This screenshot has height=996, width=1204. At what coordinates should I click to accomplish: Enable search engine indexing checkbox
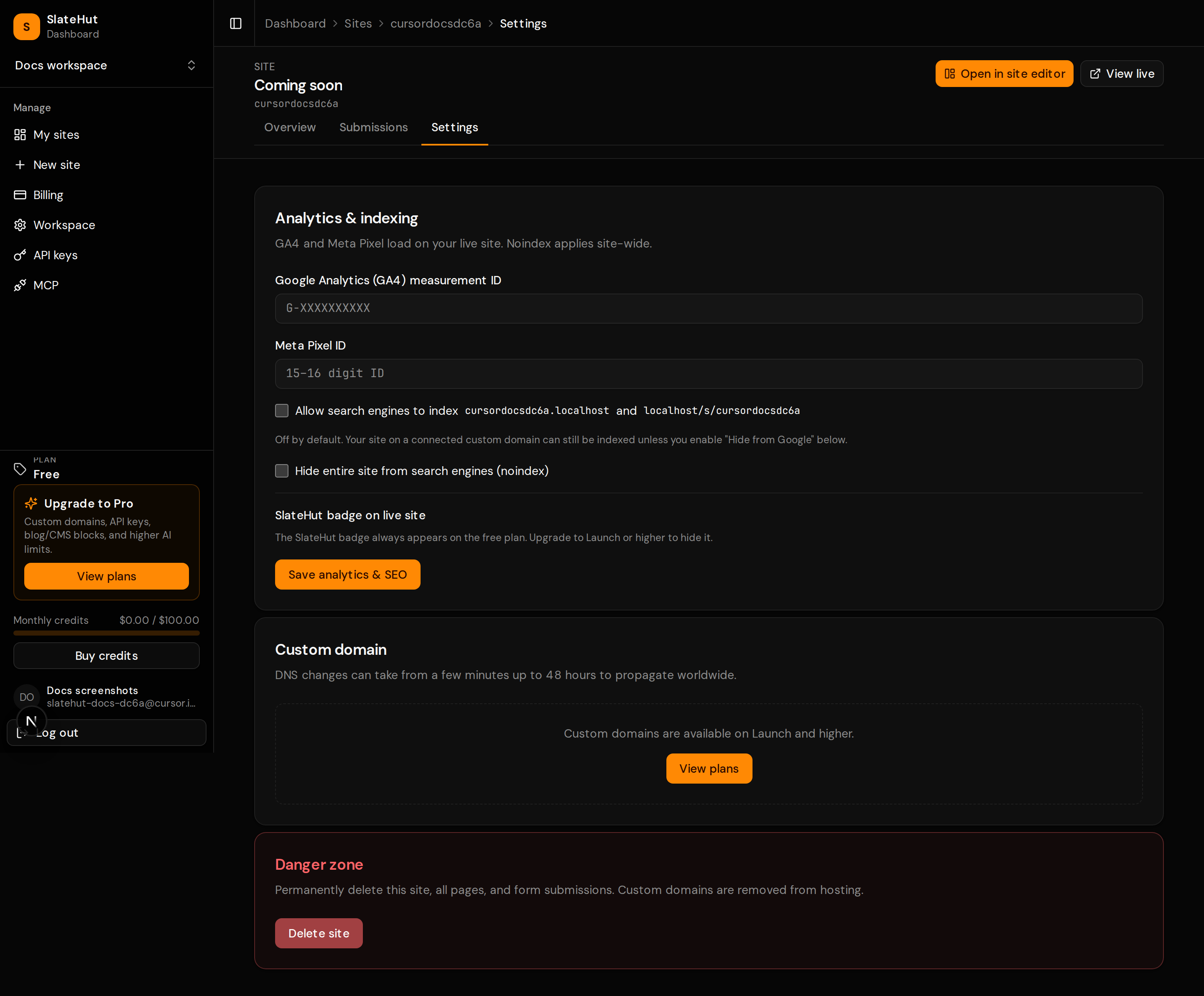click(x=281, y=411)
